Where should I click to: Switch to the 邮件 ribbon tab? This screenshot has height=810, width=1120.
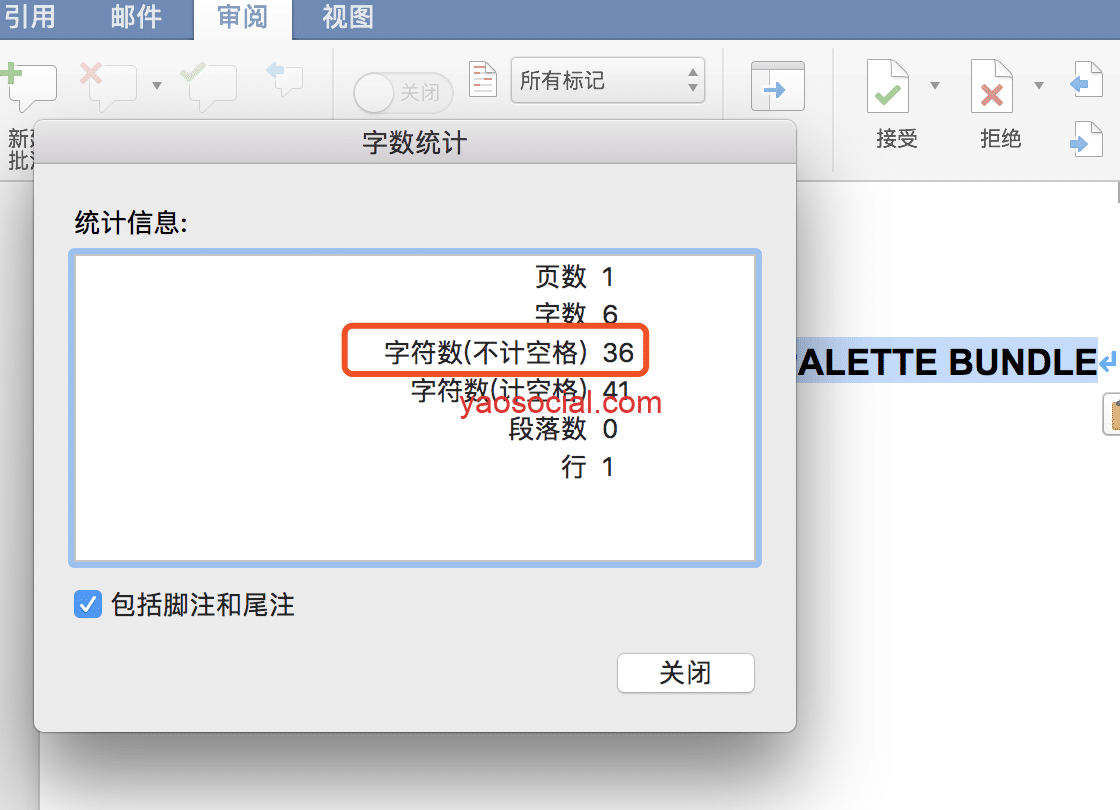[x=136, y=17]
